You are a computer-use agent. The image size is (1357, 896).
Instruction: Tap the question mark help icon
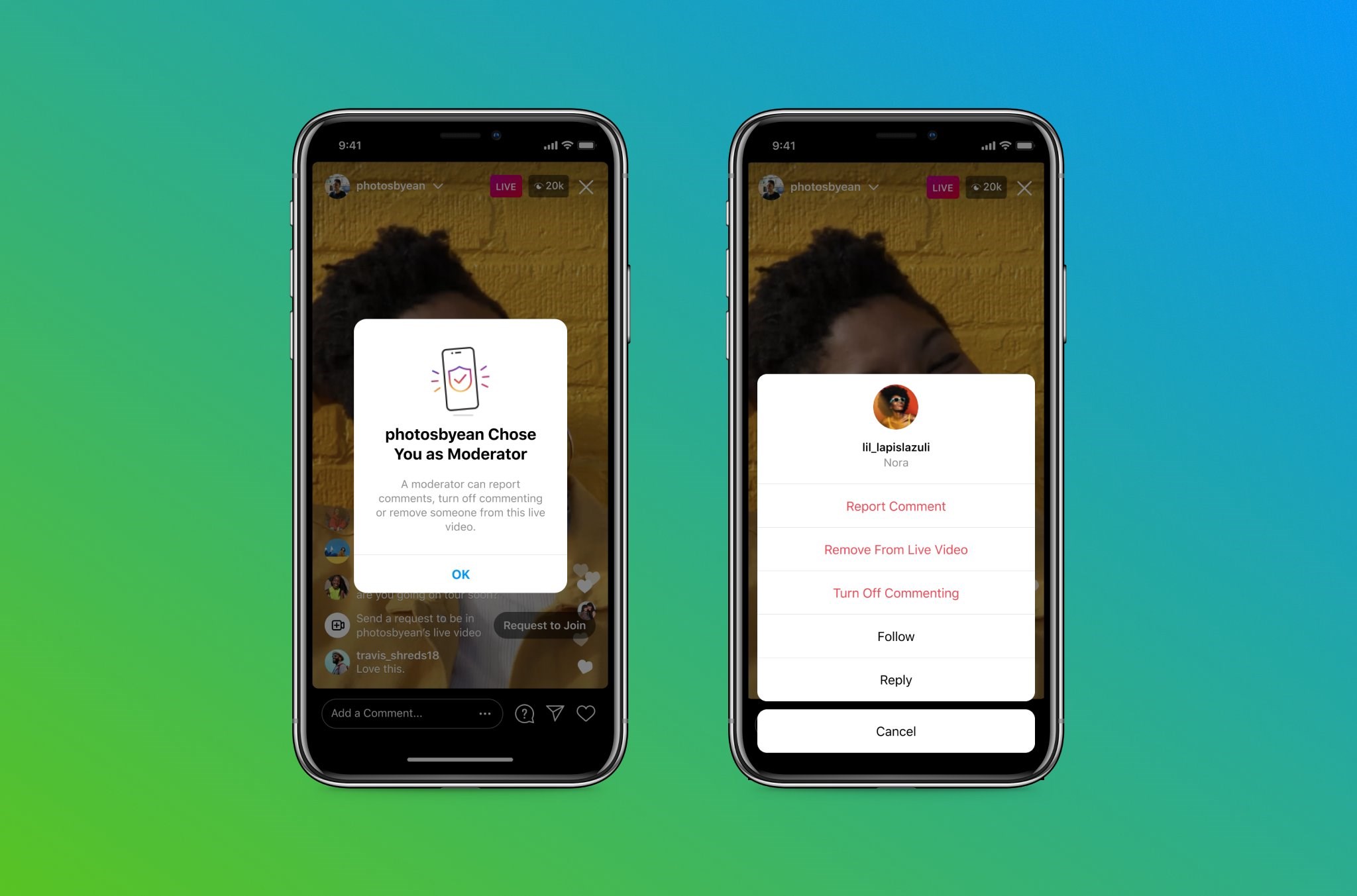[524, 713]
